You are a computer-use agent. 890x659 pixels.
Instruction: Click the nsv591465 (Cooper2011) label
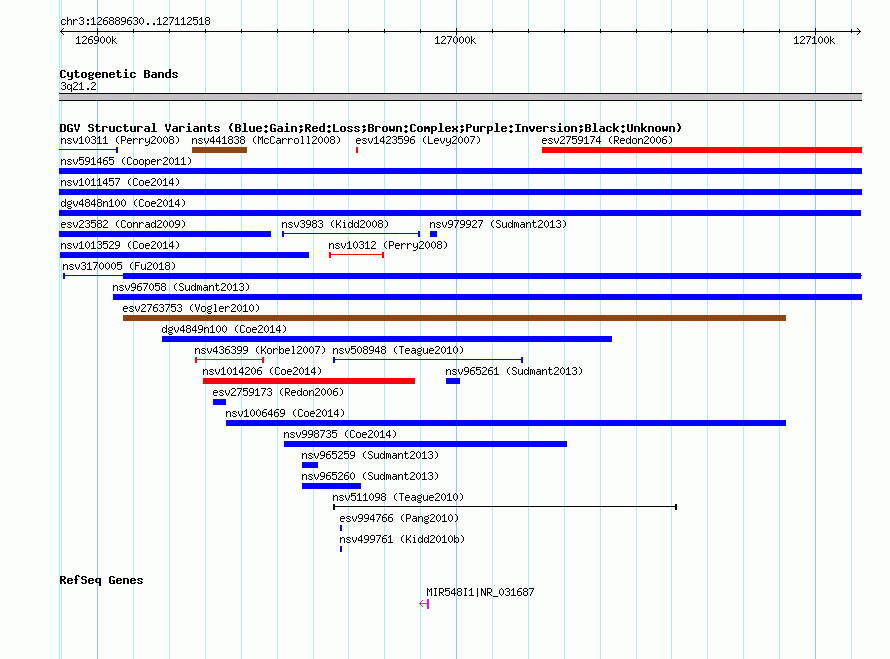tap(126, 161)
